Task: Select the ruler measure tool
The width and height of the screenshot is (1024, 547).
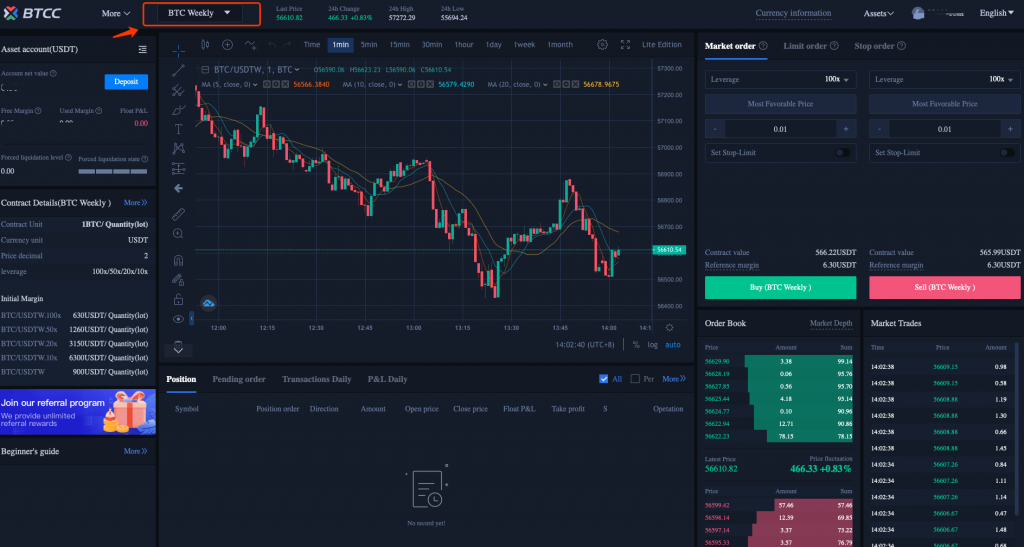Action: point(178,214)
